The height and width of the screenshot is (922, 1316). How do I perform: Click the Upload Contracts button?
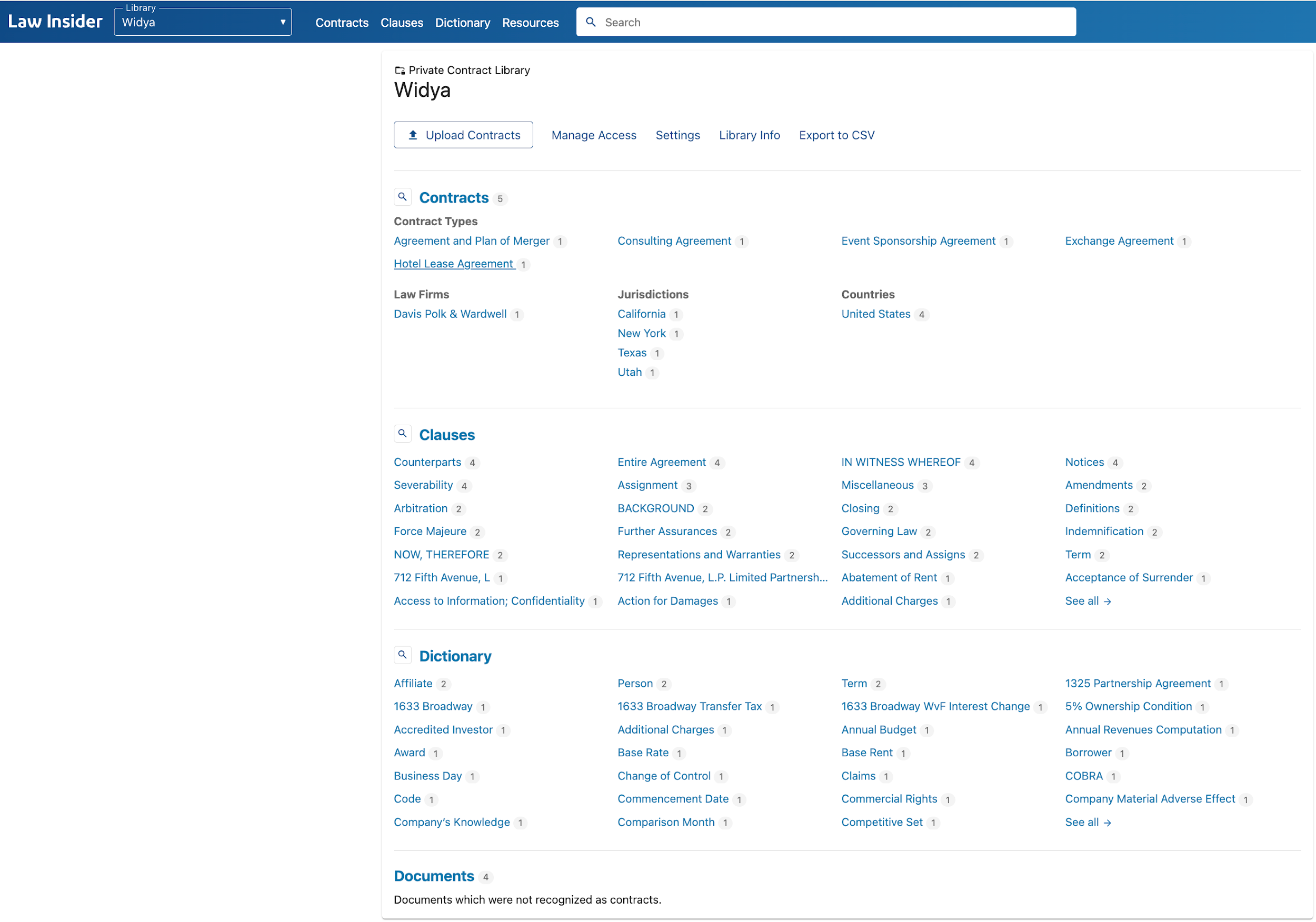pyautogui.click(x=463, y=135)
